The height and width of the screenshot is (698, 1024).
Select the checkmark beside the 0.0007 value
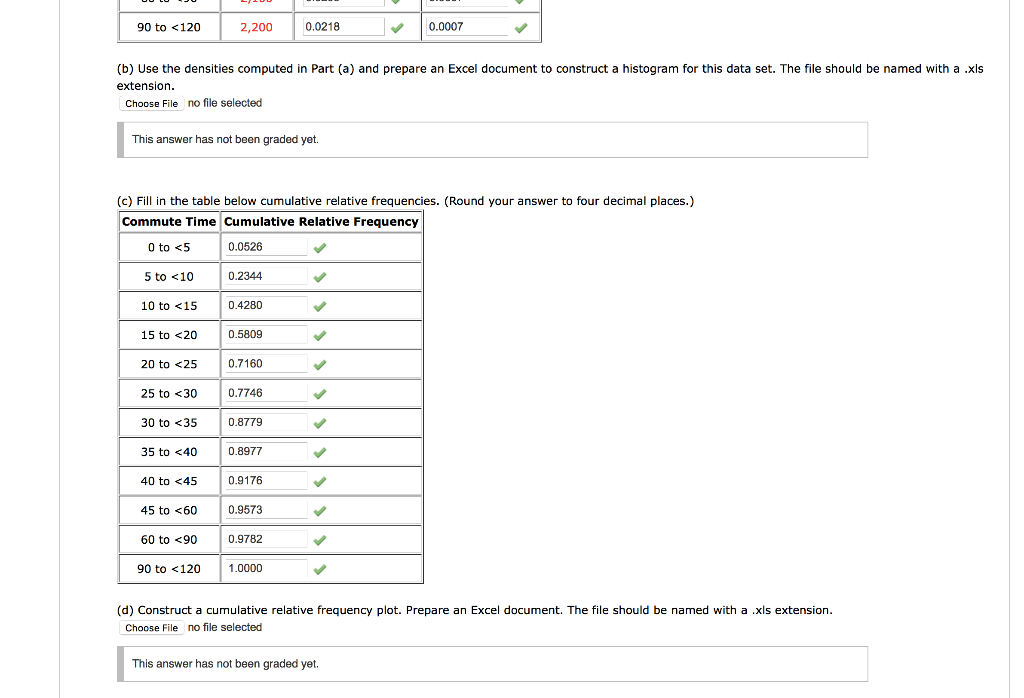tap(520, 28)
